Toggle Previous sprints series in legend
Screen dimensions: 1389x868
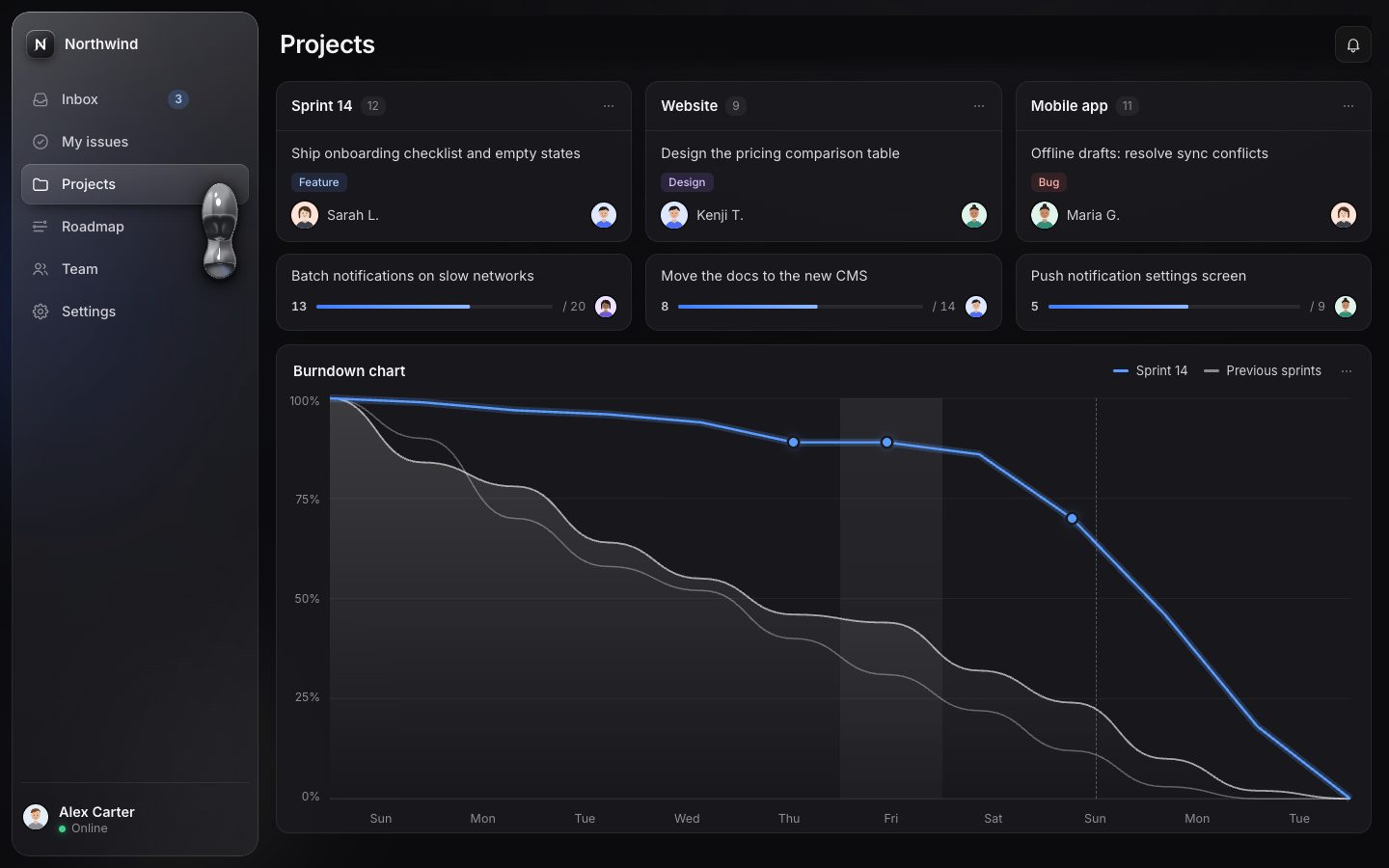tap(1263, 371)
